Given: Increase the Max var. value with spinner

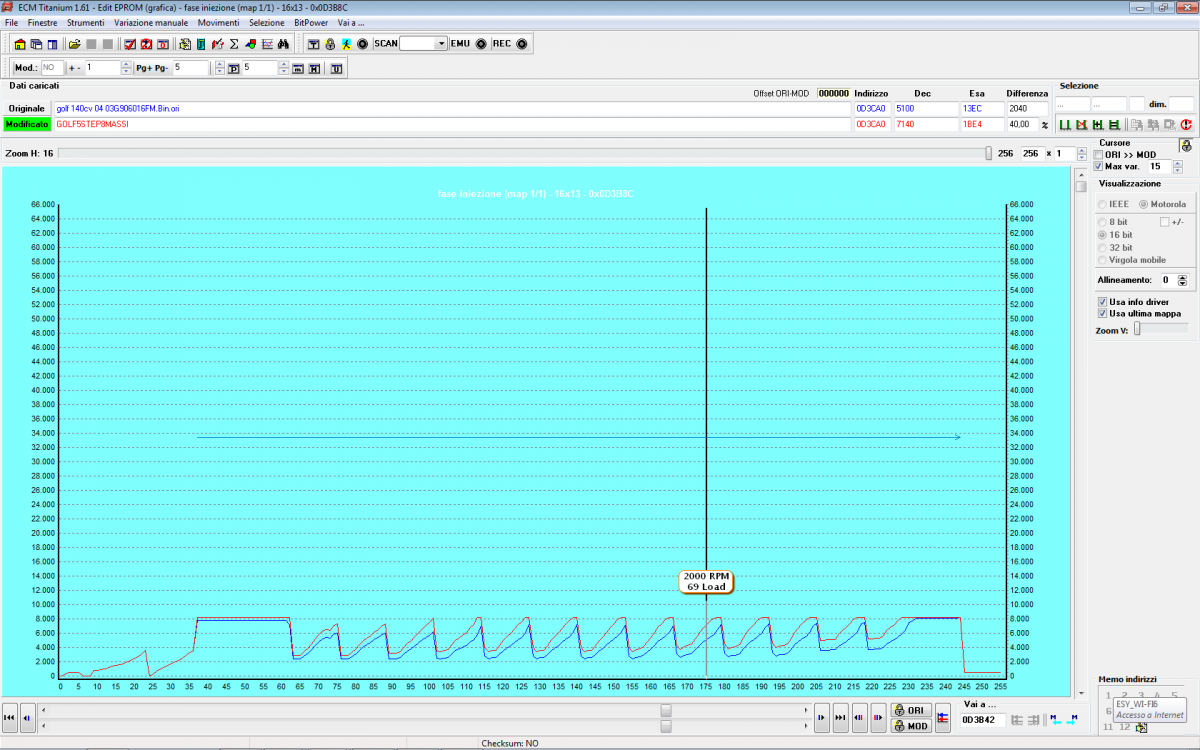Looking at the screenshot, I should (1178, 163).
